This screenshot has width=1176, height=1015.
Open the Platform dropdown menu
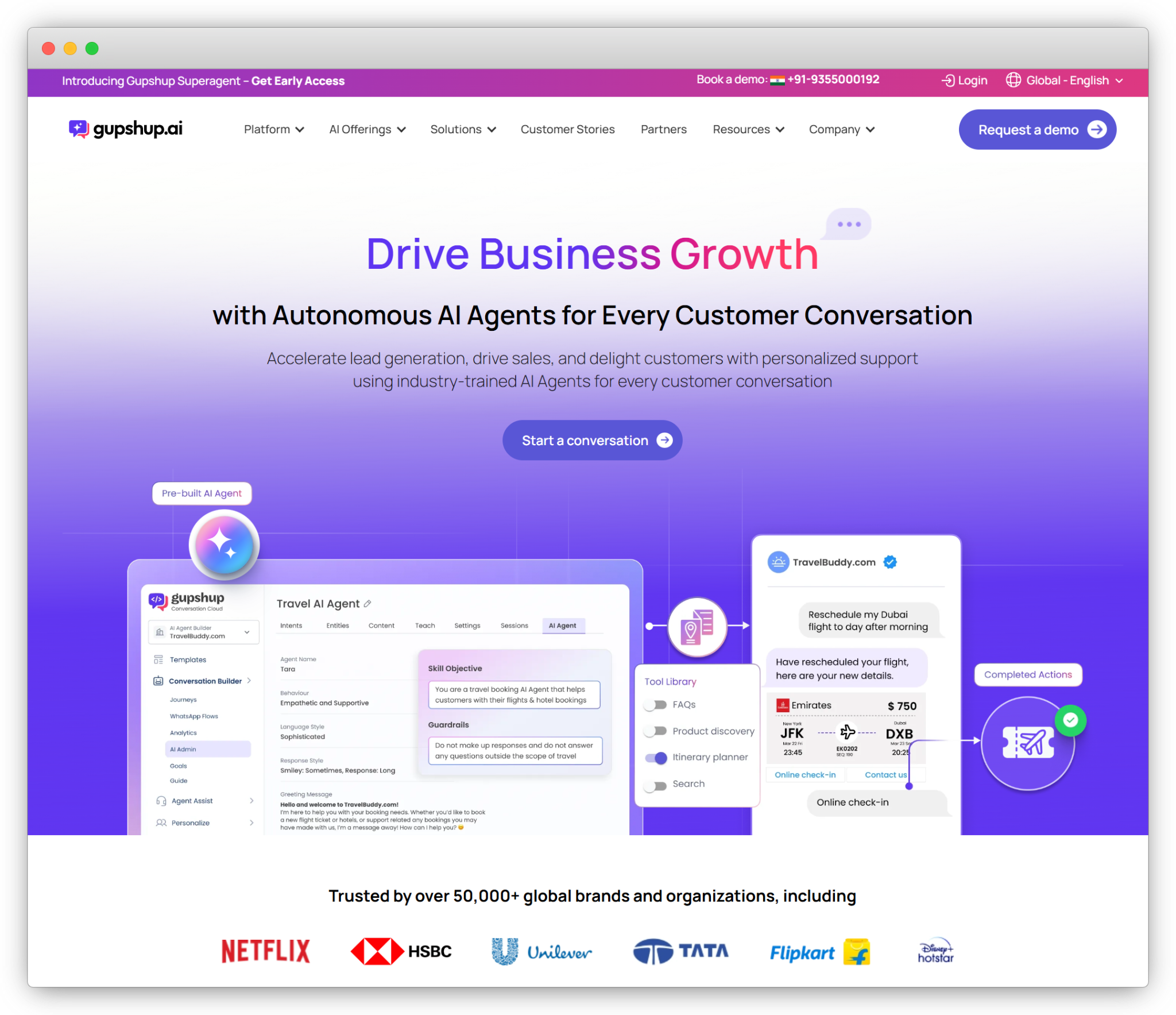point(274,129)
